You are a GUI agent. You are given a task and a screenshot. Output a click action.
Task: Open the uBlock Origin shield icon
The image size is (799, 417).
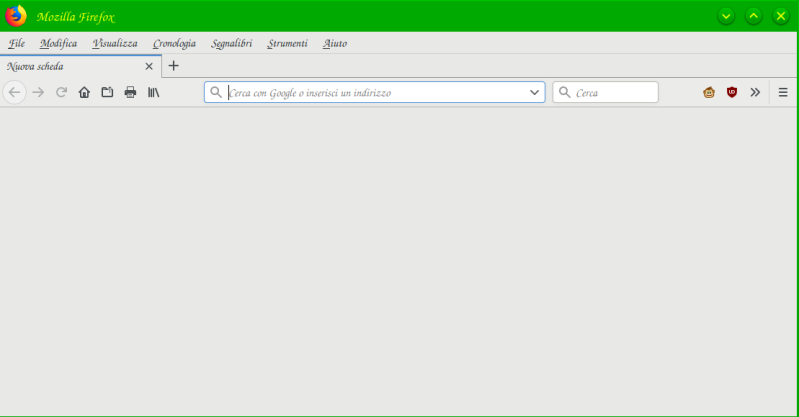[x=732, y=92]
